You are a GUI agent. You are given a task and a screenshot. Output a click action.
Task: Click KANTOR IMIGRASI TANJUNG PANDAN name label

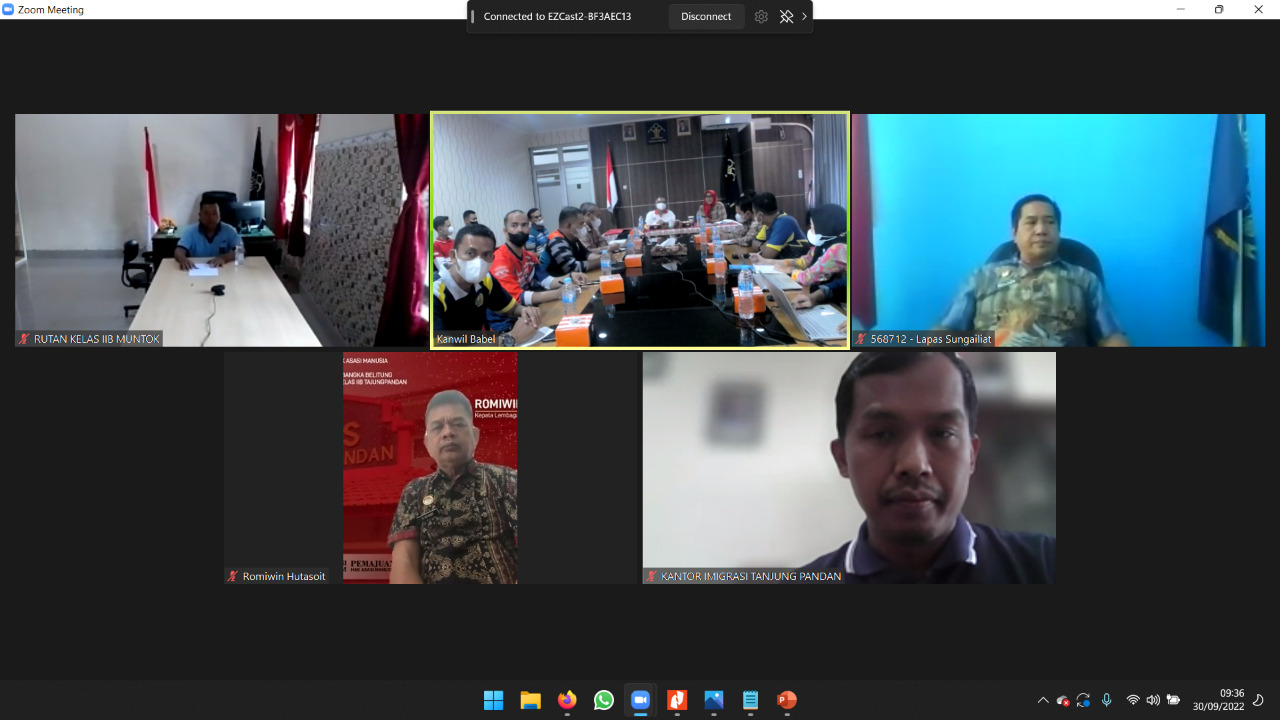(x=750, y=576)
